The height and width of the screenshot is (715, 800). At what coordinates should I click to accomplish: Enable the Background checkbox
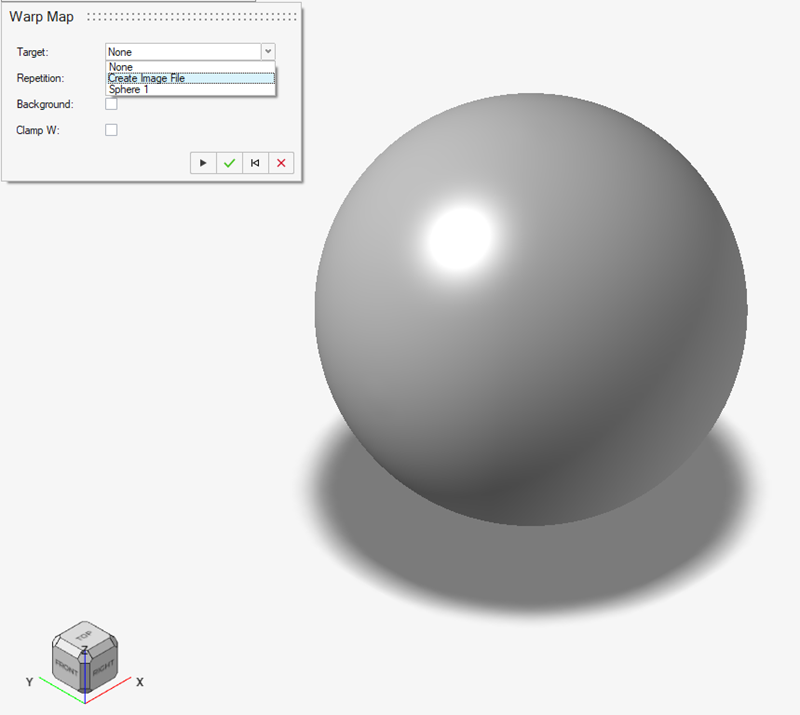tap(111, 104)
